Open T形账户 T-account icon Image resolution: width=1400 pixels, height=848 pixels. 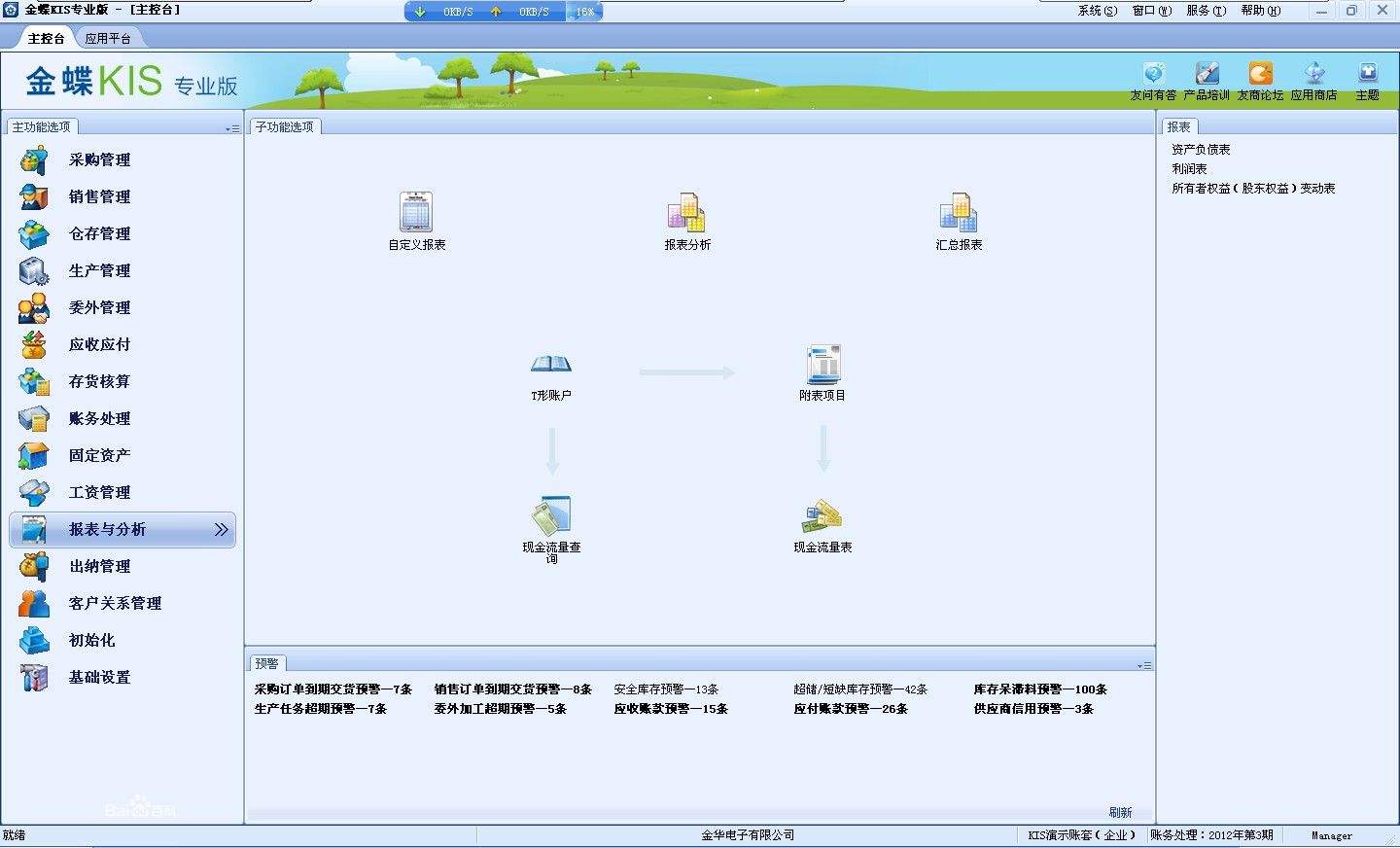click(x=551, y=365)
